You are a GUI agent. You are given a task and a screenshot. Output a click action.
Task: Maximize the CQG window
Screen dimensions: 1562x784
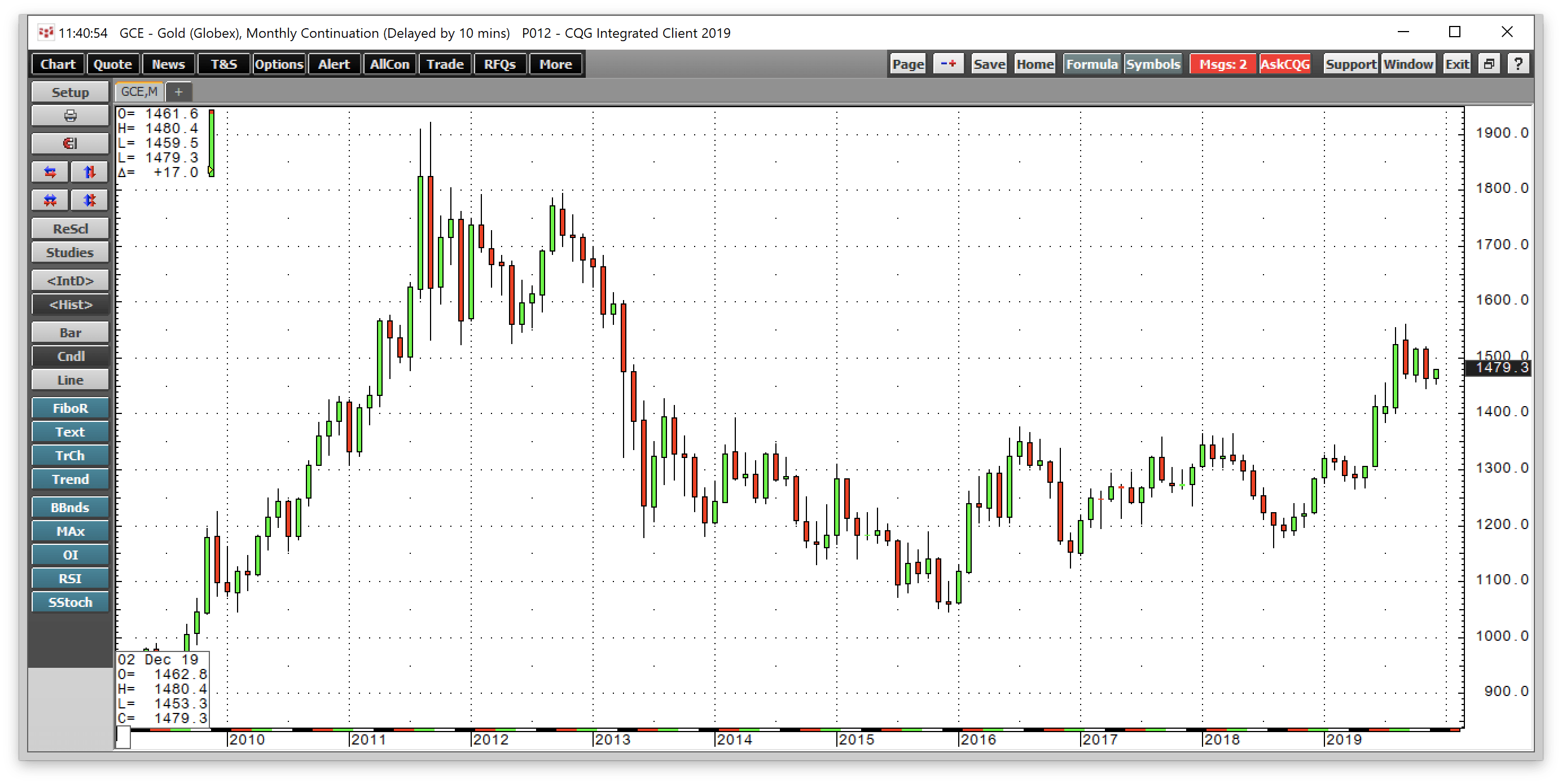(1455, 32)
